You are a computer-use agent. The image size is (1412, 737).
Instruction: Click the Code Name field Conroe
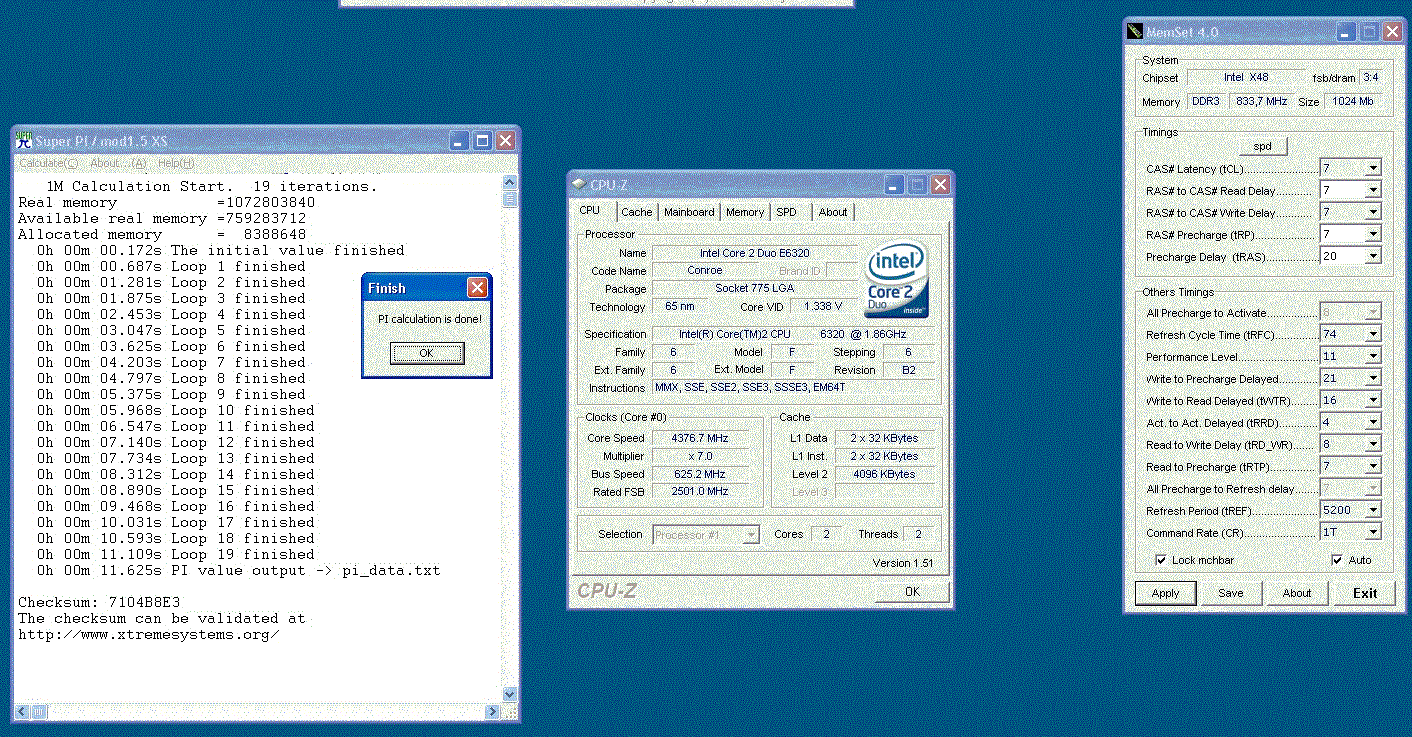pos(705,270)
